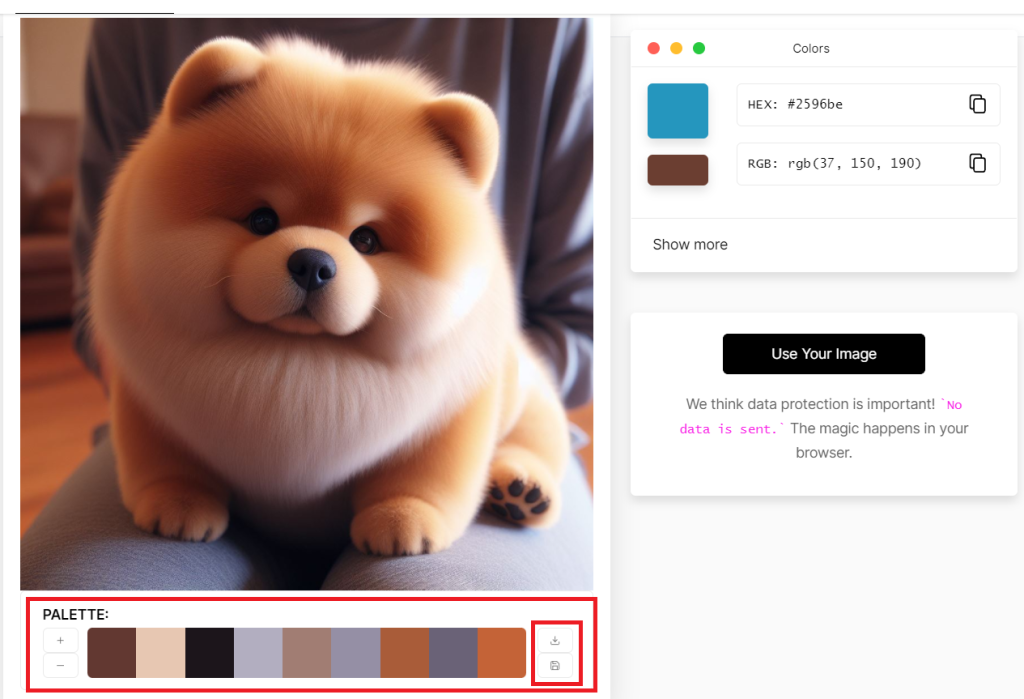
Task: Click the Colors panel title
Action: coord(811,48)
